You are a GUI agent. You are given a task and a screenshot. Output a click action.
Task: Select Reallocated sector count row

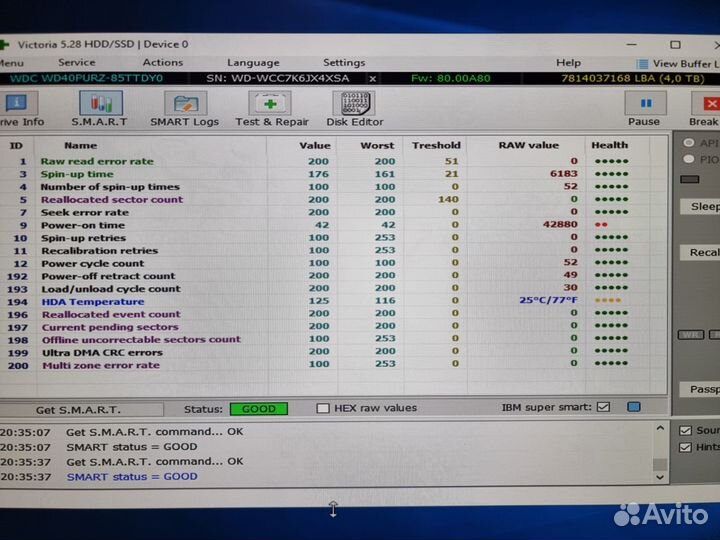[x=333, y=200]
